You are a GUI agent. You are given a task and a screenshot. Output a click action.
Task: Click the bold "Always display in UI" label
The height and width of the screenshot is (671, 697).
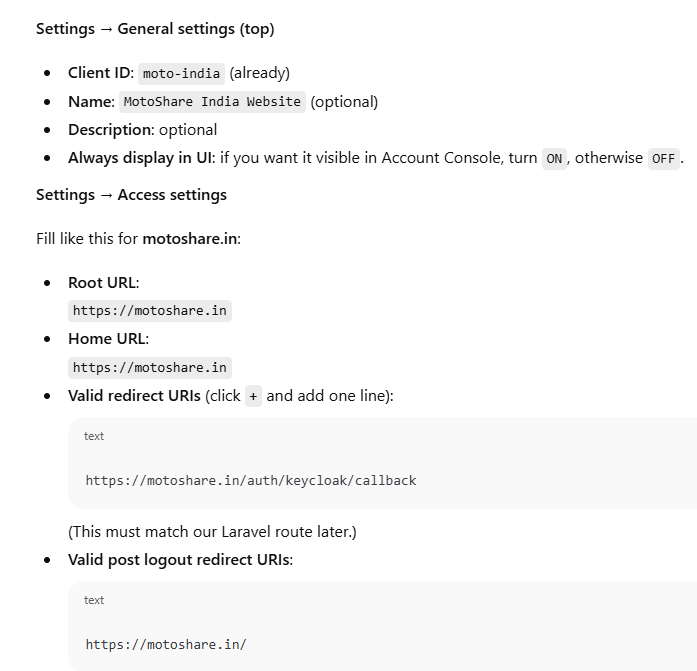point(139,158)
